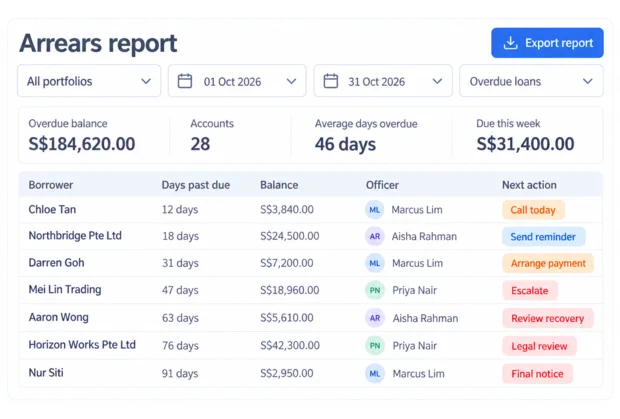
Task: Click officer Marcus Lim in Nur Siti row
Action: click(418, 374)
